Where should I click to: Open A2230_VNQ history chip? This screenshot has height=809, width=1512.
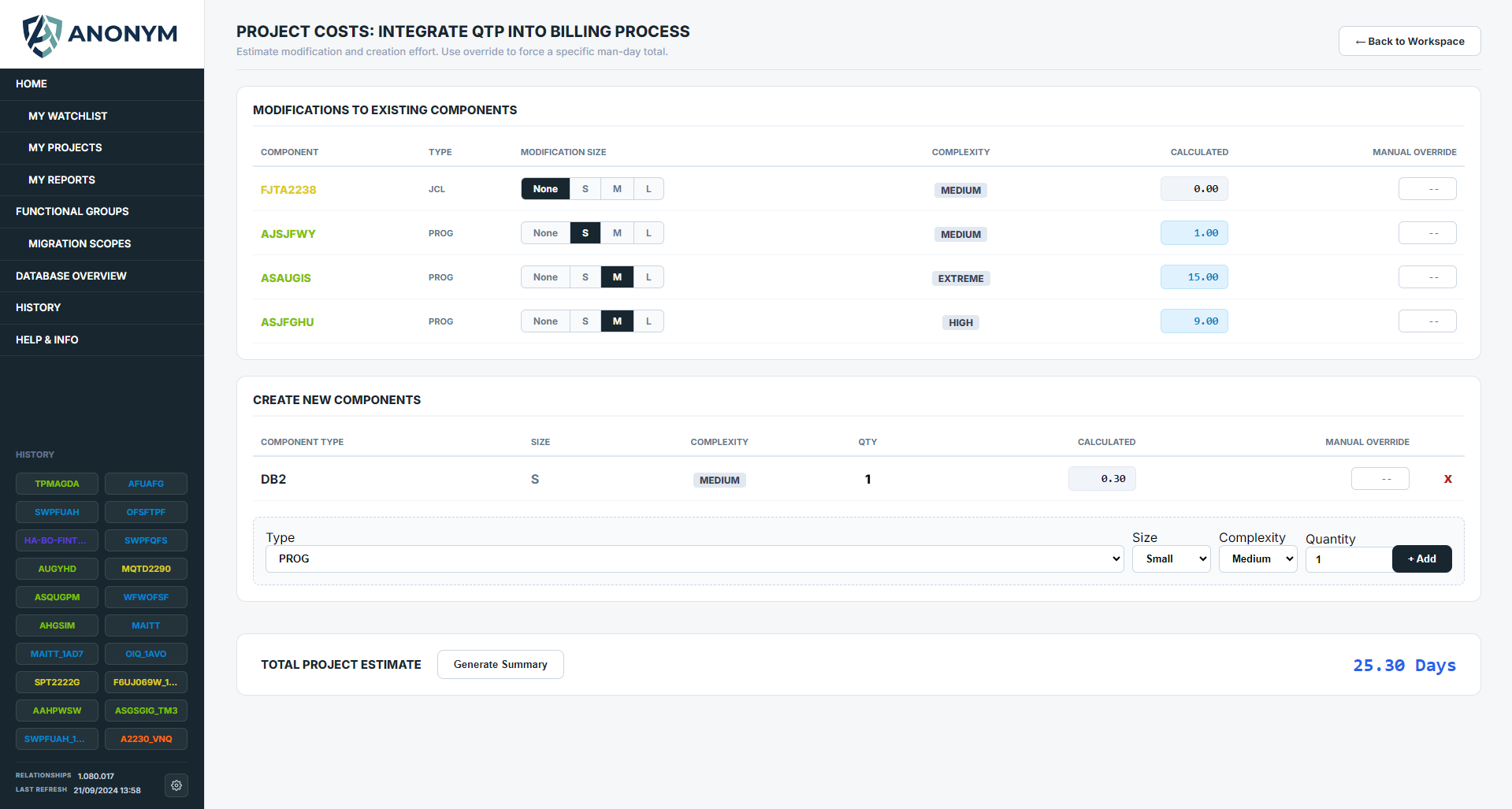[146, 739]
